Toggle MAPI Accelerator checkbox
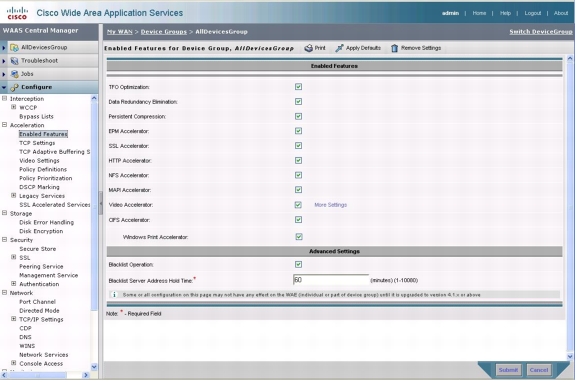The height and width of the screenshot is (382, 577). pos(298,190)
